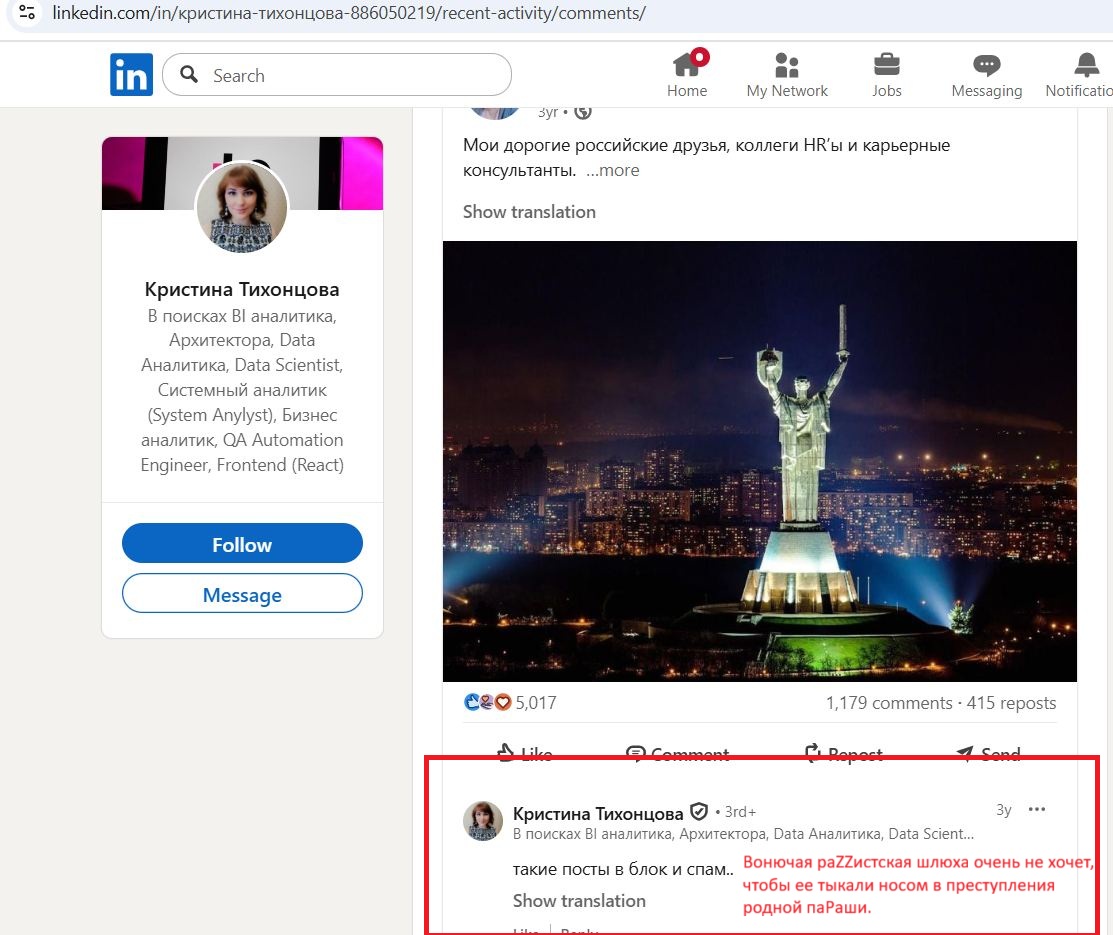Open the Jobs briefcase icon

coord(886,66)
